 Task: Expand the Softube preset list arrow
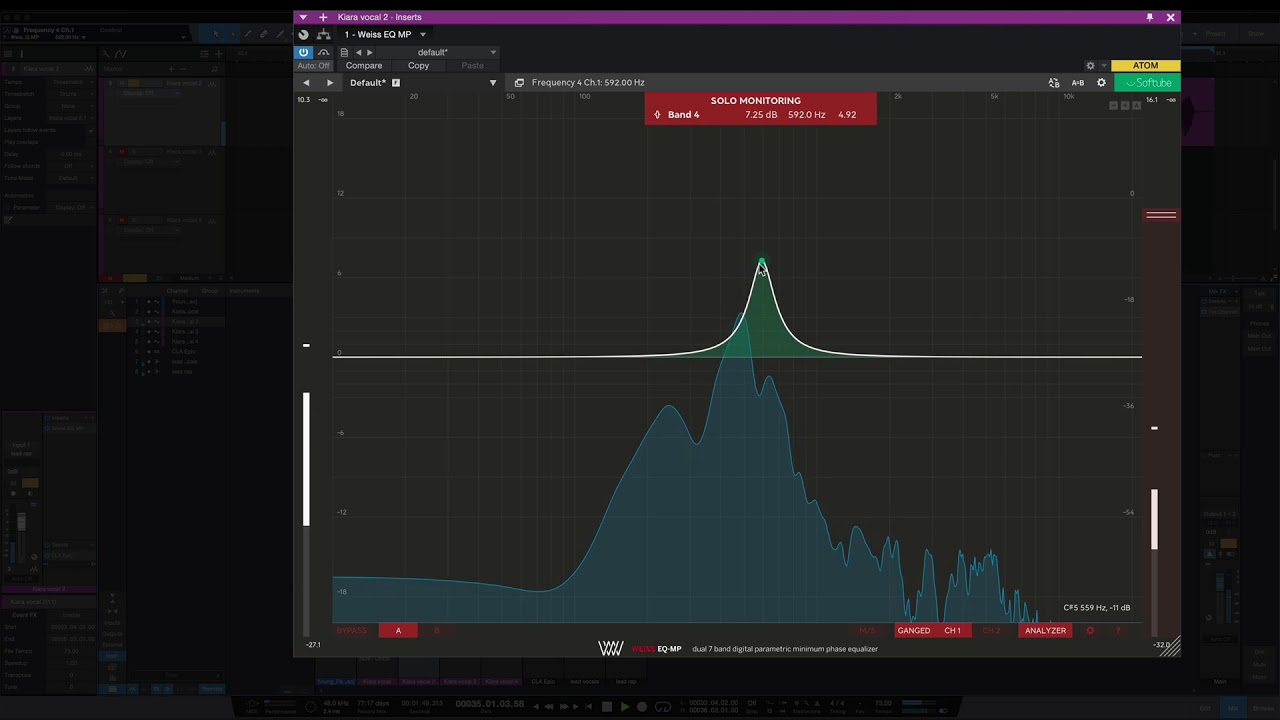[x=492, y=83]
